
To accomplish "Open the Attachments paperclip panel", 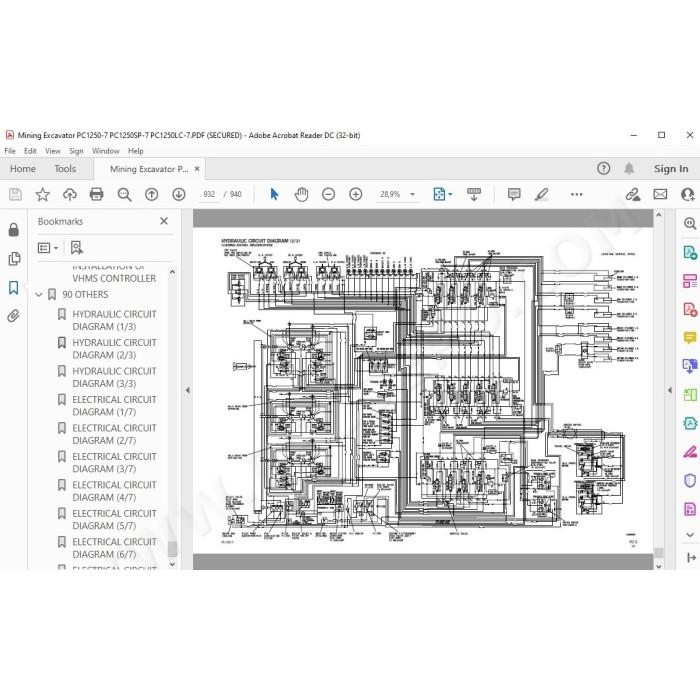I will point(14,316).
